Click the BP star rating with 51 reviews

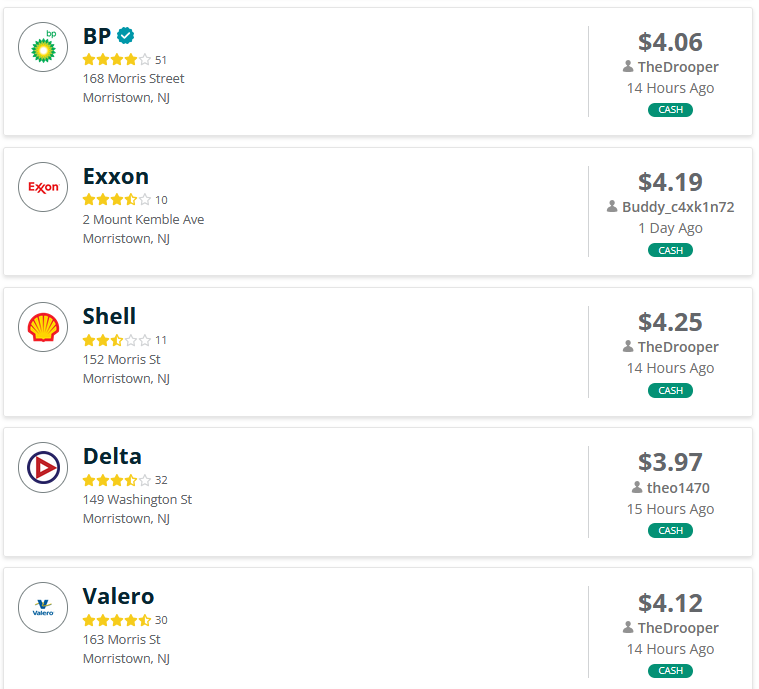(117, 60)
